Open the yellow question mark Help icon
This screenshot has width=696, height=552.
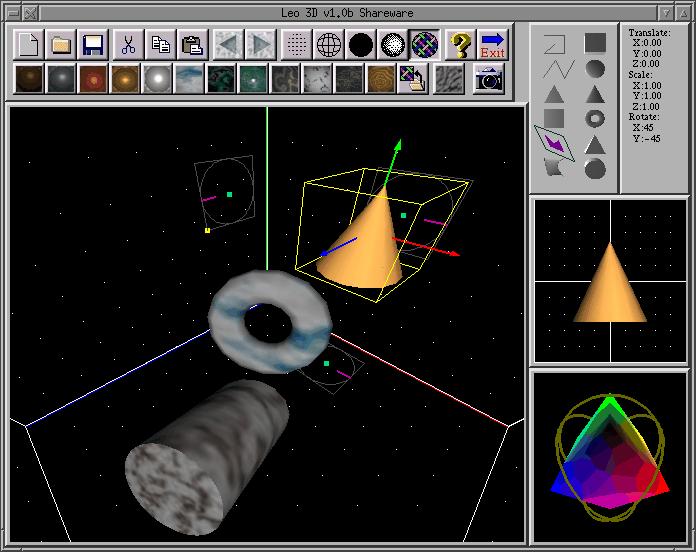(459, 44)
